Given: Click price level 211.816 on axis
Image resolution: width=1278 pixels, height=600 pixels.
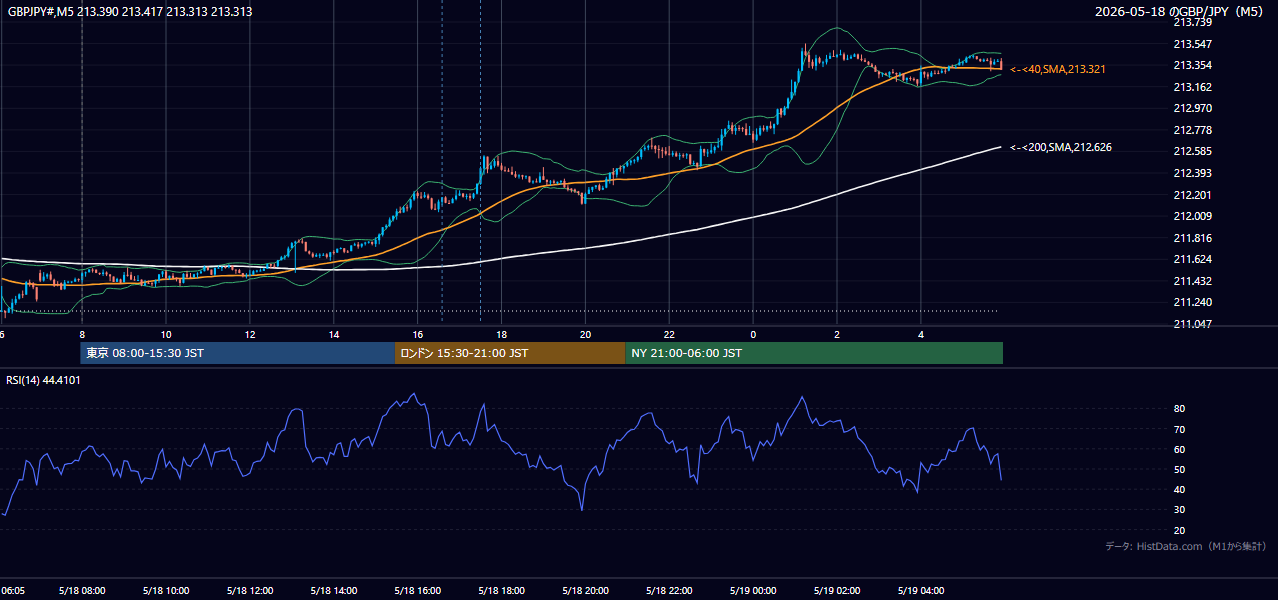Looking at the screenshot, I should coord(1192,238).
